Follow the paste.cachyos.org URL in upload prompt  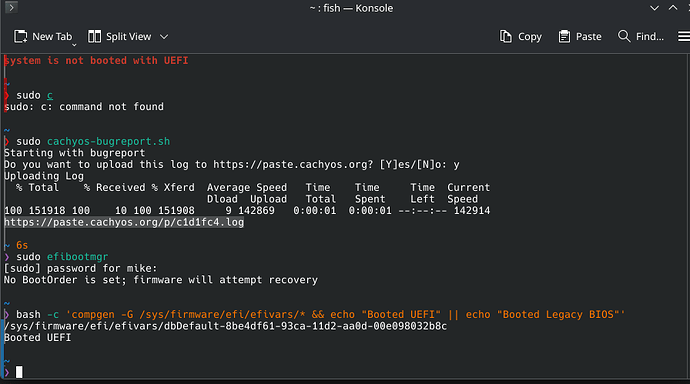[x=293, y=165]
